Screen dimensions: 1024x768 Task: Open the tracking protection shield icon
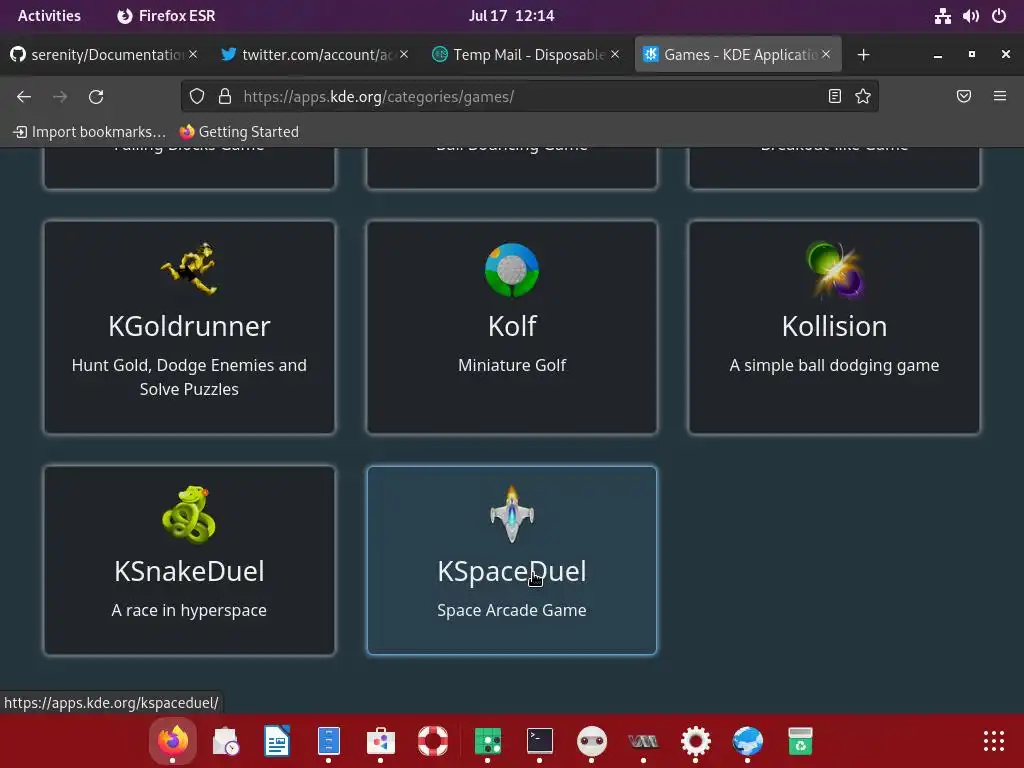197,97
